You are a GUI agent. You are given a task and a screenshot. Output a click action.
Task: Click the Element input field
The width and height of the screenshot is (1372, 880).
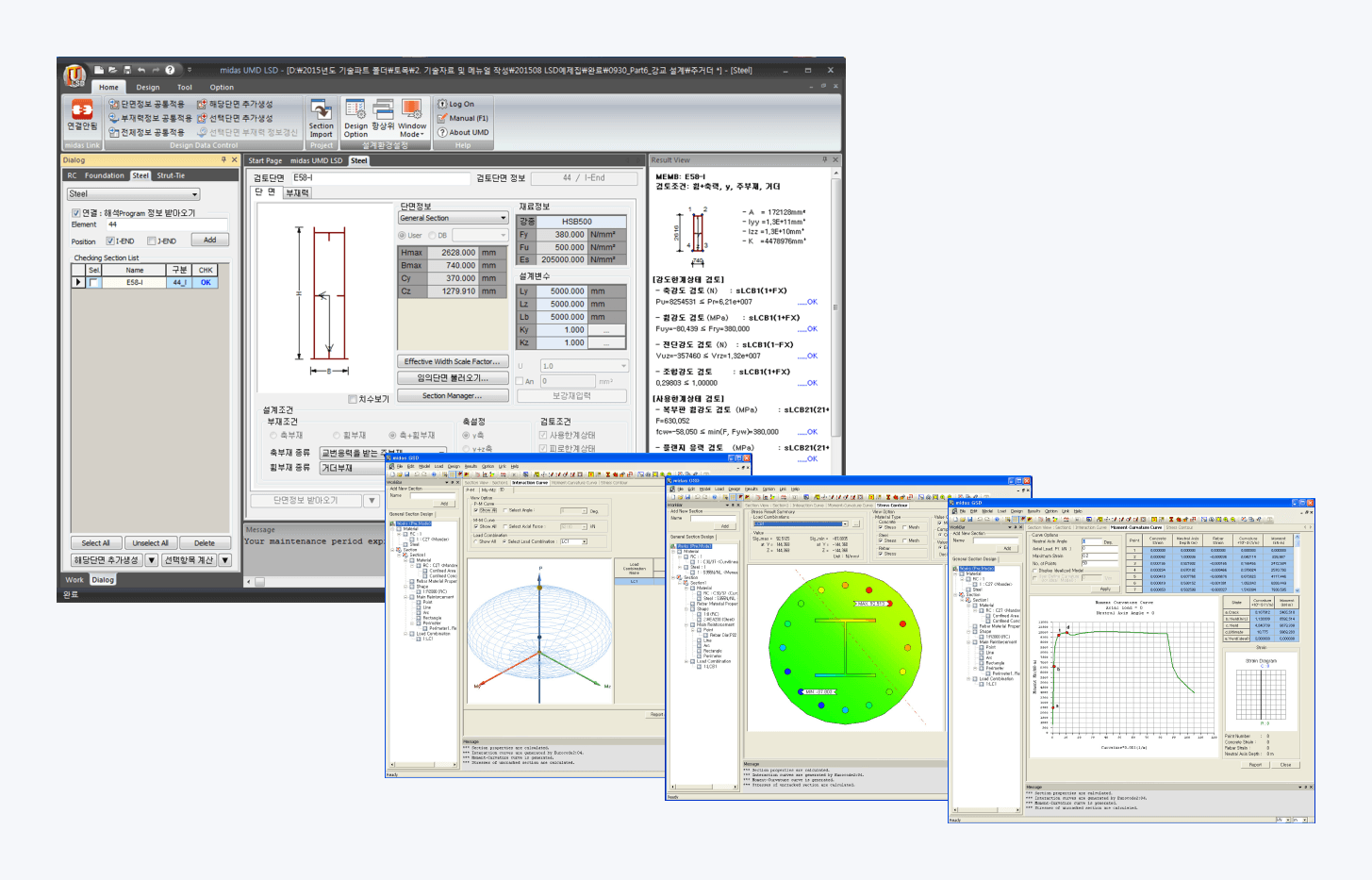(x=165, y=224)
